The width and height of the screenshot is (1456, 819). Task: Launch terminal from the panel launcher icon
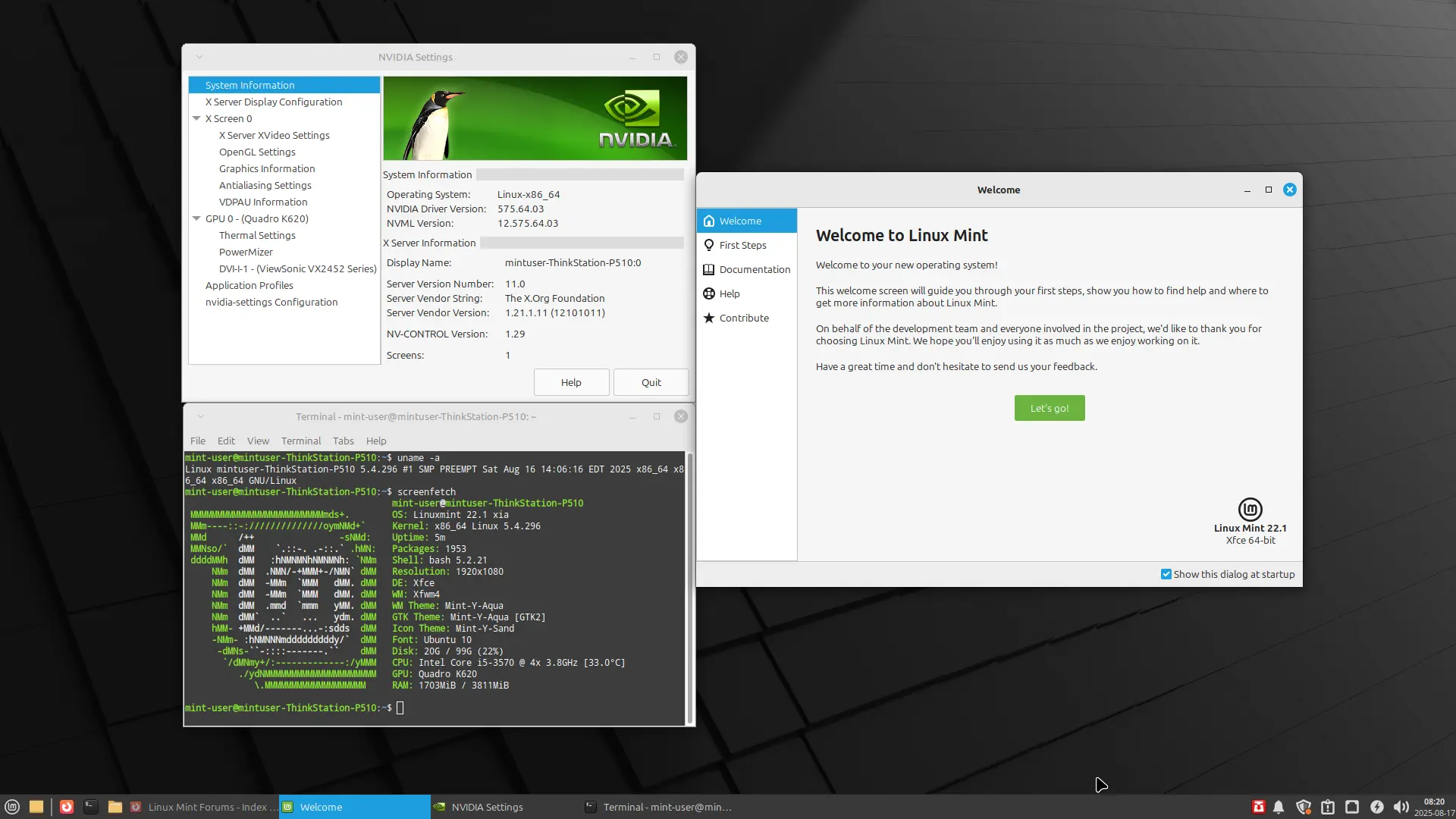(x=91, y=807)
